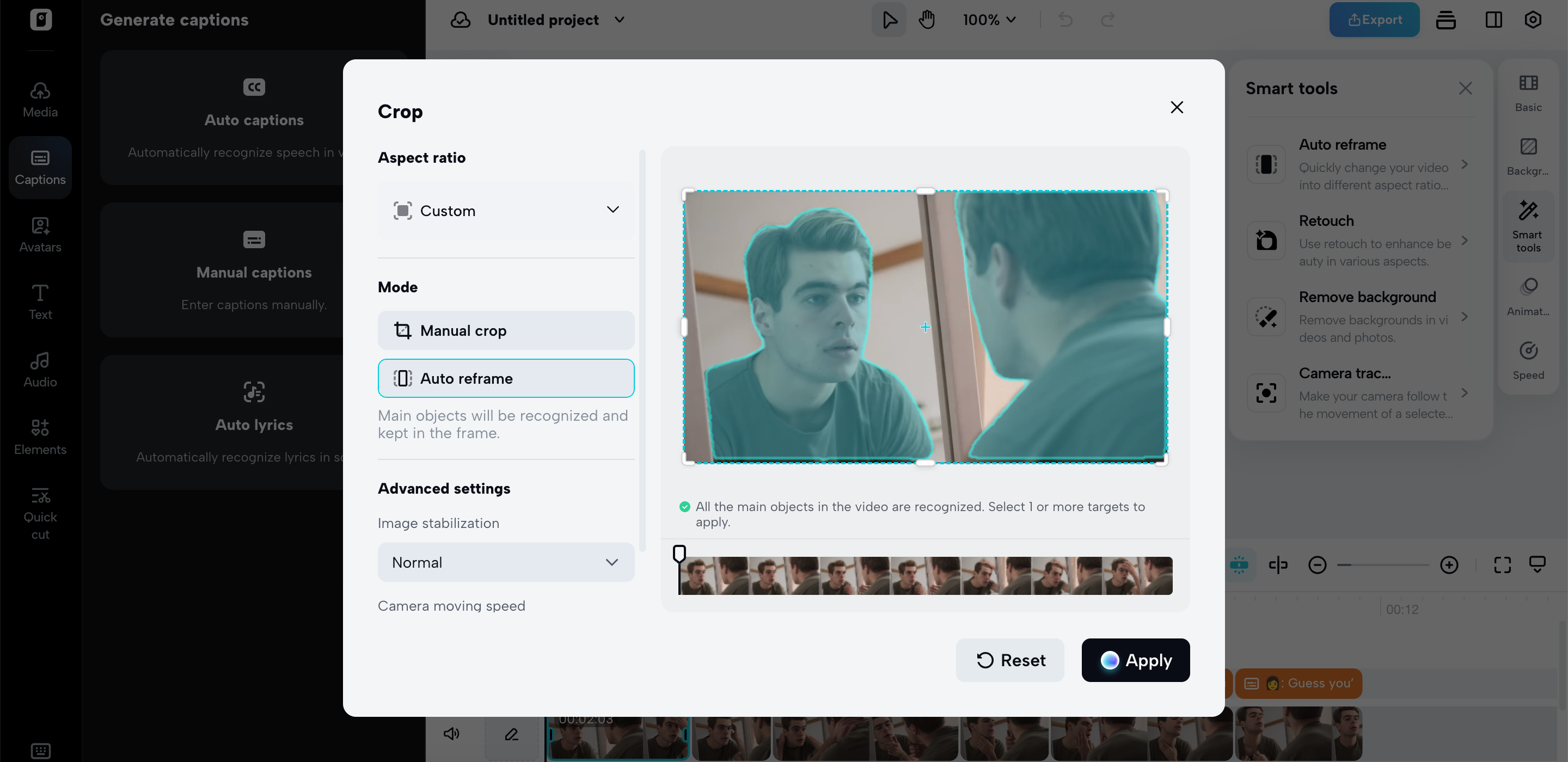
Task: Open the Audio panel icon
Action: tap(40, 370)
